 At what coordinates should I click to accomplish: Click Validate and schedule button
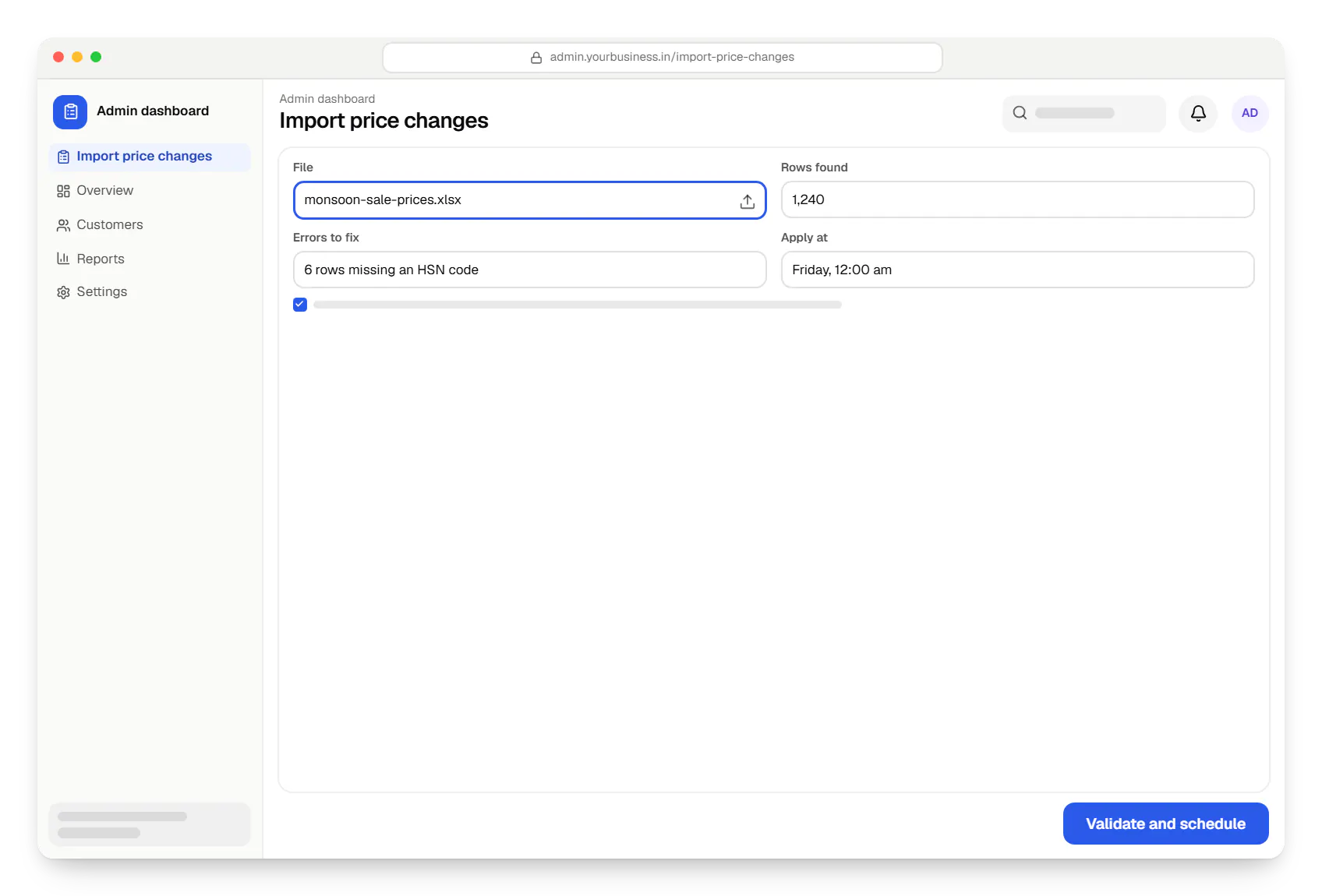click(x=1165, y=824)
